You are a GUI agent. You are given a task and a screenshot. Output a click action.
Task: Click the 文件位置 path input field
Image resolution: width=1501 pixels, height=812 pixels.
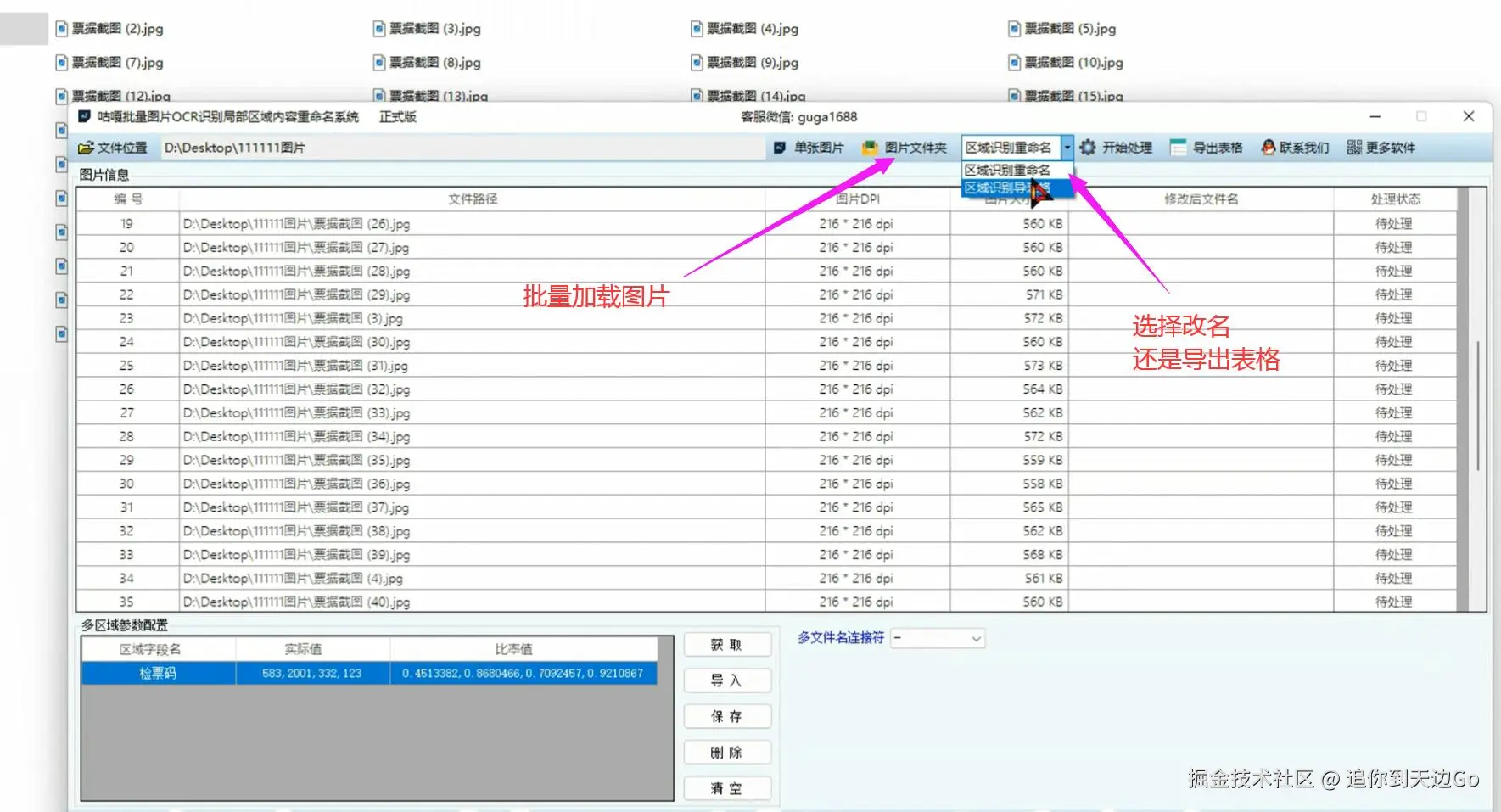pos(462,148)
